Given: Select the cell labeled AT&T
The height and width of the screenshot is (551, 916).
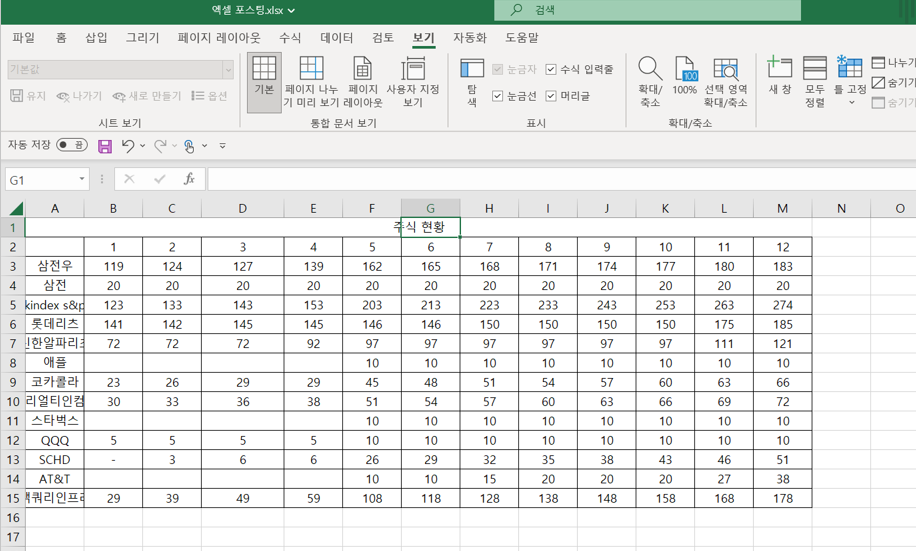Looking at the screenshot, I should tap(55, 479).
